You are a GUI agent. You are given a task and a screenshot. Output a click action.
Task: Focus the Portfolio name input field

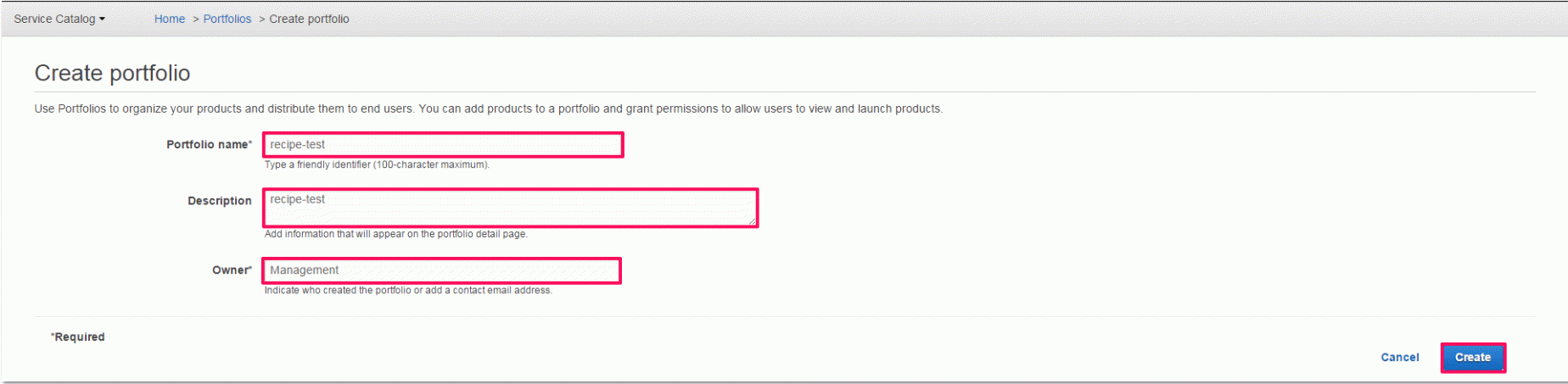click(x=443, y=145)
